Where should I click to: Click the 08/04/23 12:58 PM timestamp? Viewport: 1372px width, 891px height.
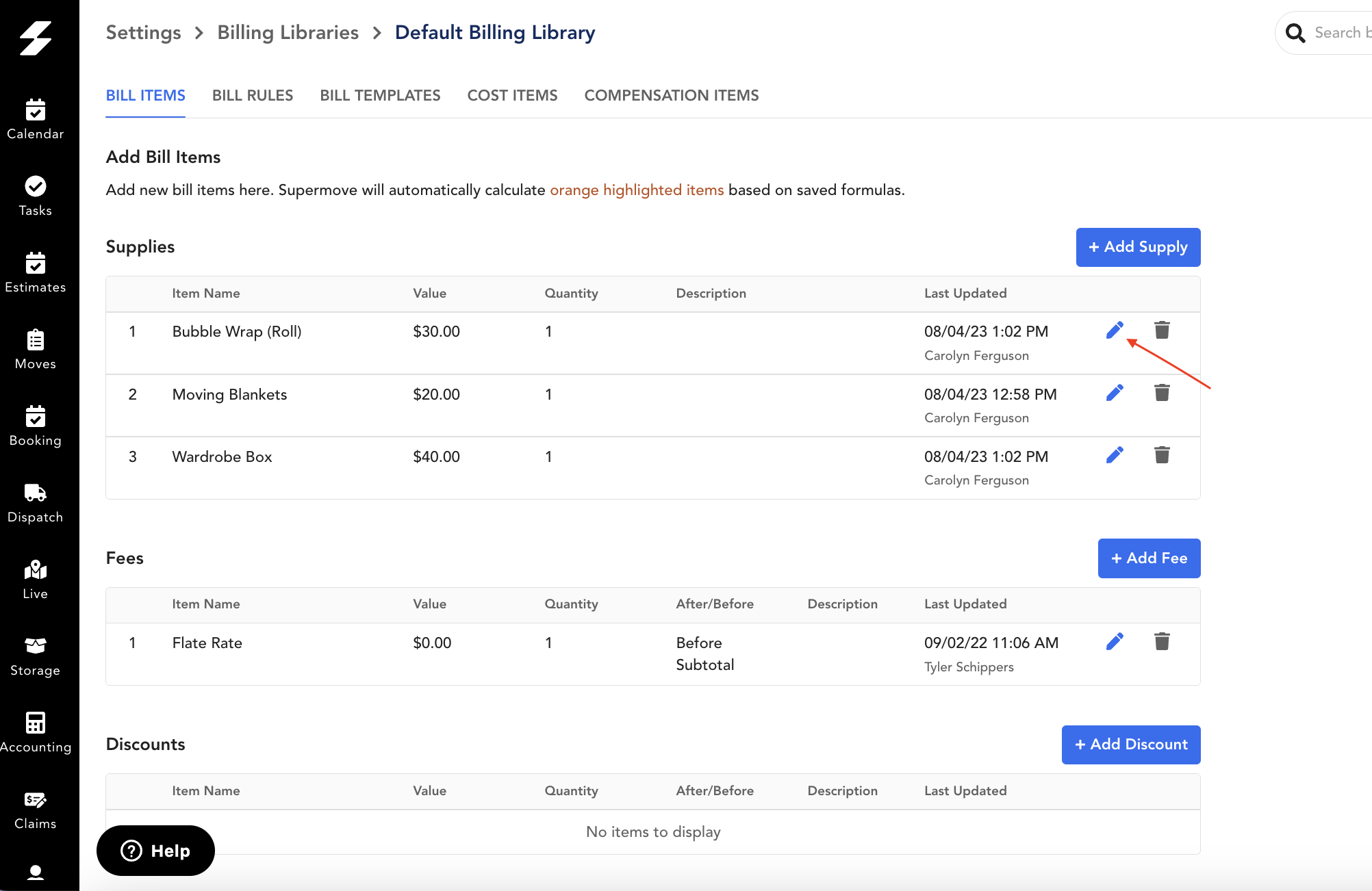tap(990, 394)
